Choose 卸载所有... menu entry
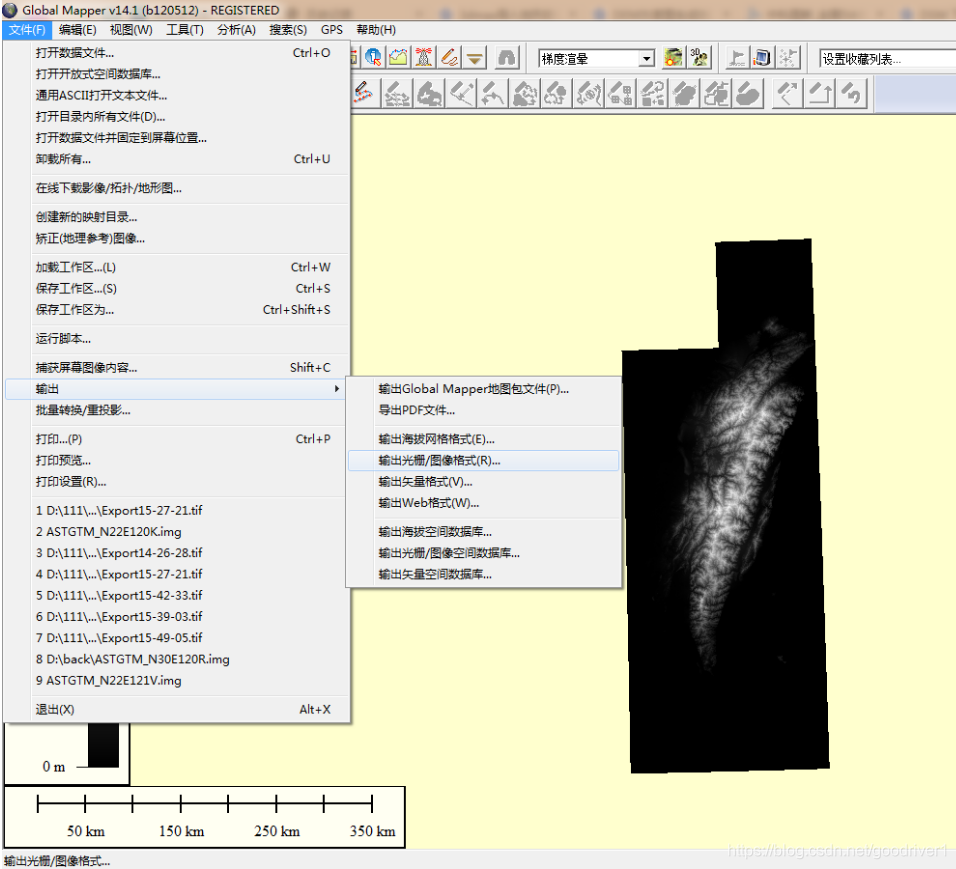The height and width of the screenshot is (869, 956). click(x=177, y=159)
